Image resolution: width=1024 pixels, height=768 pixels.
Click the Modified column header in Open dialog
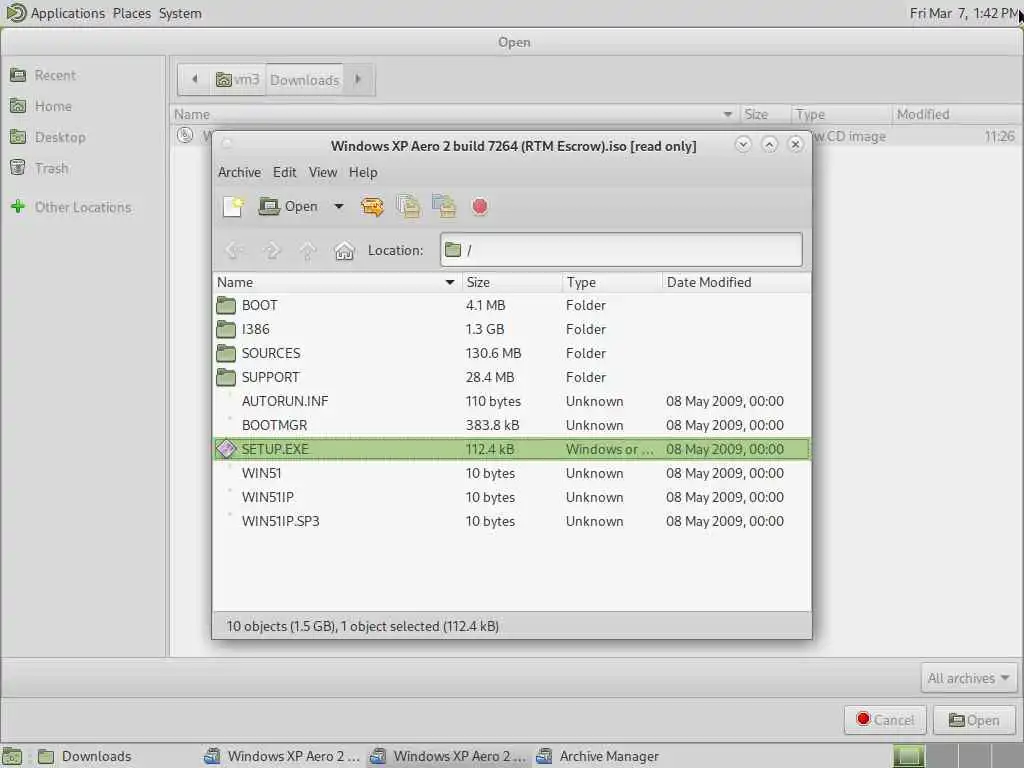tap(956, 114)
